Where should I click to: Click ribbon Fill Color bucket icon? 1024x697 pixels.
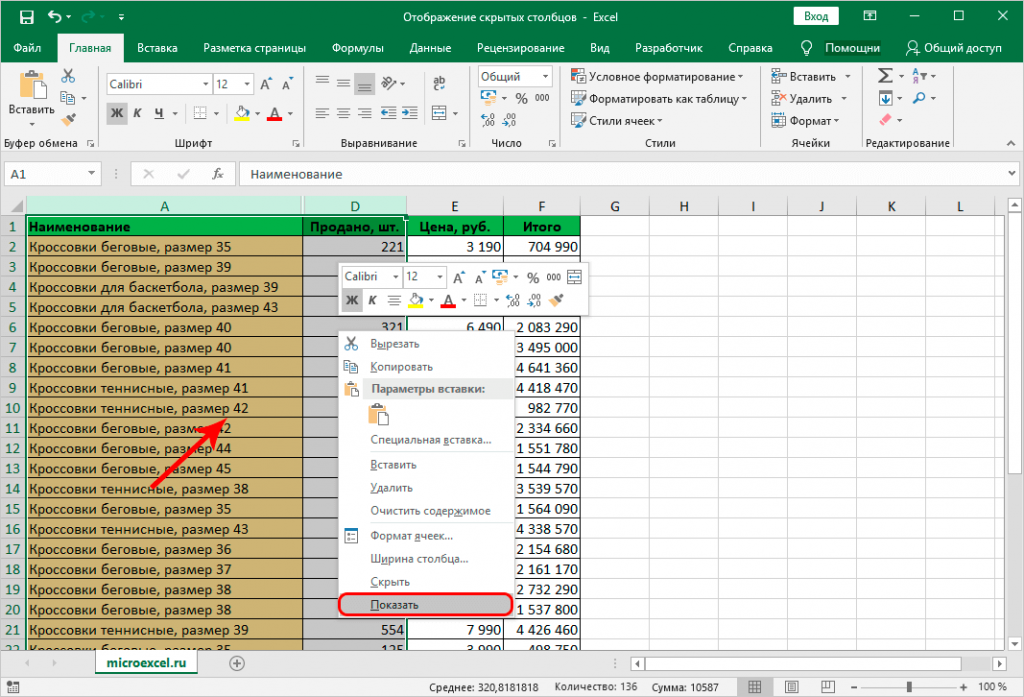(x=242, y=113)
